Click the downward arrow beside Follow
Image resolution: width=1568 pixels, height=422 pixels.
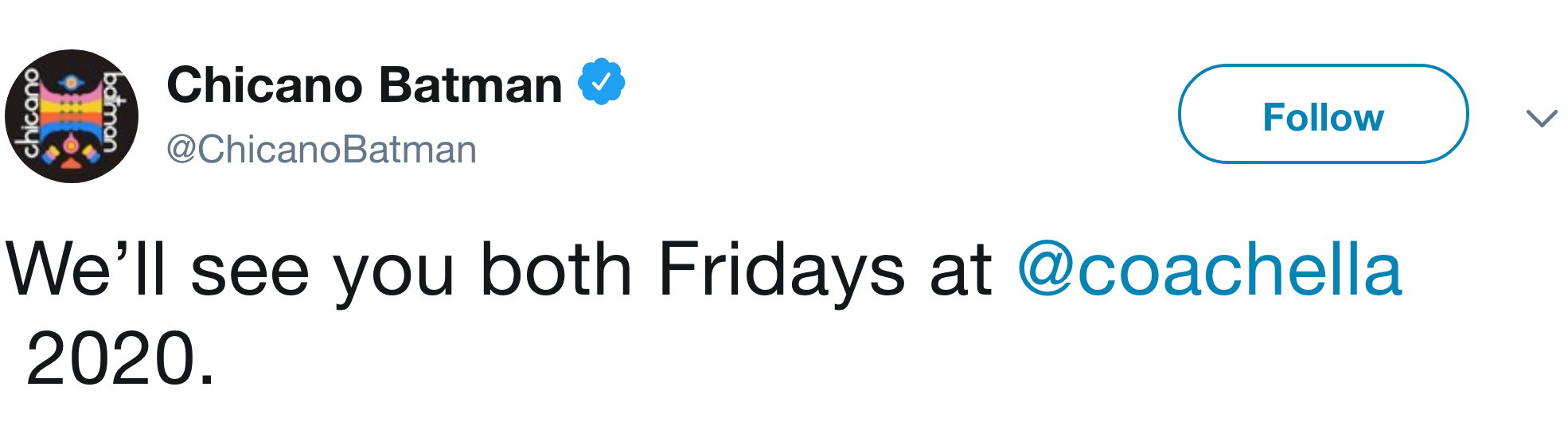coord(1542,119)
